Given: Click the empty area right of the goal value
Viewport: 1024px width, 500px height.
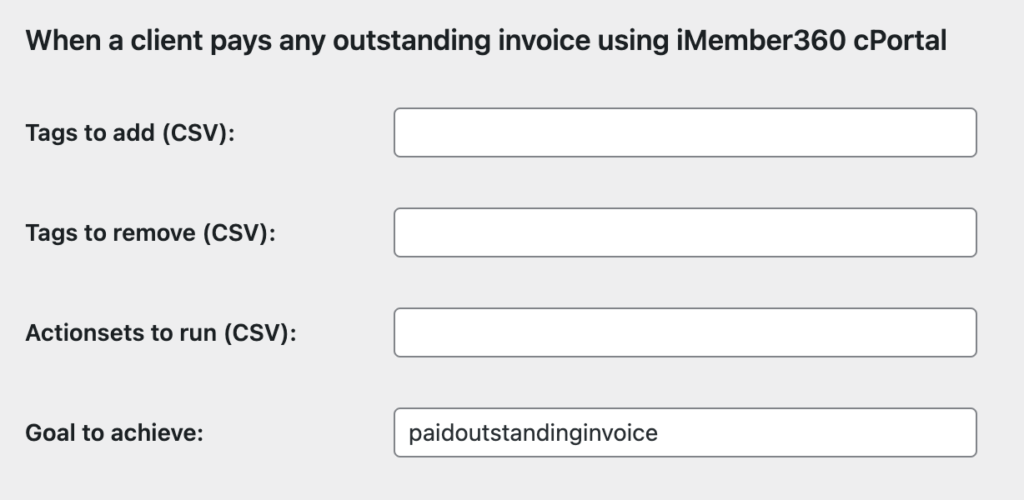Looking at the screenshot, I should [x=820, y=433].
